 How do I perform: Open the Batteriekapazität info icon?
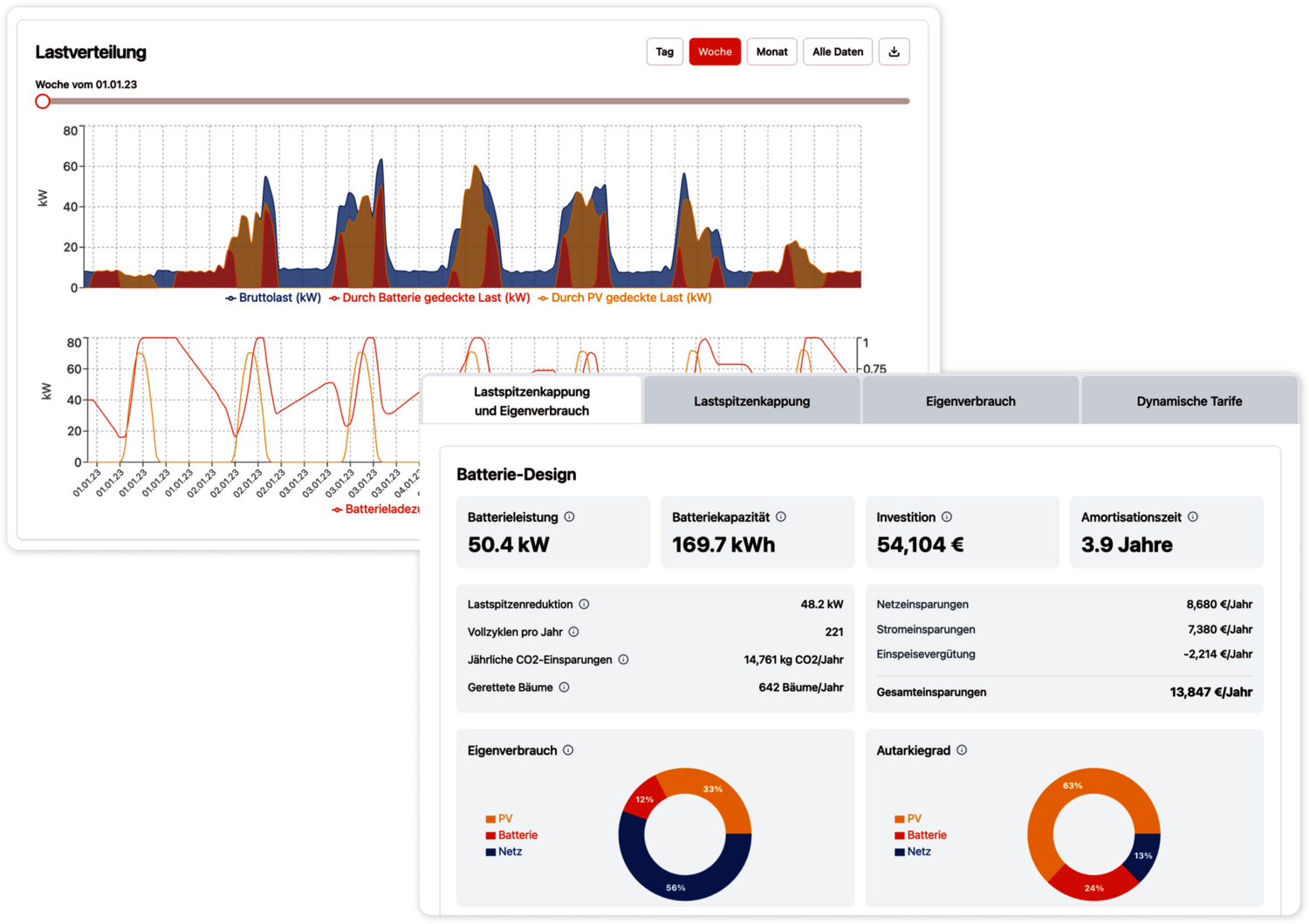781,517
